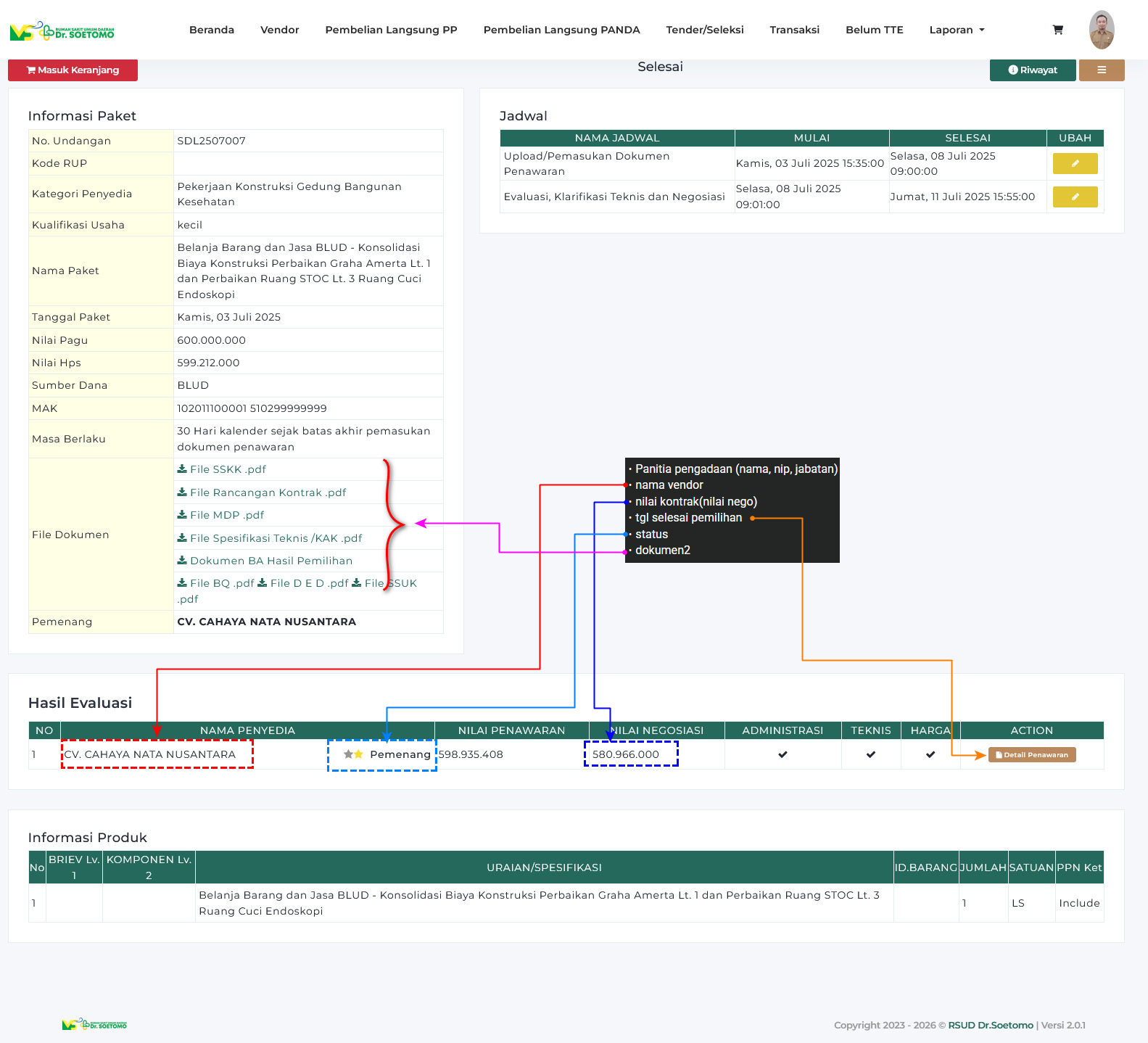The image size is (1148, 1043).
Task: Open the Vendor menu
Action: click(279, 30)
